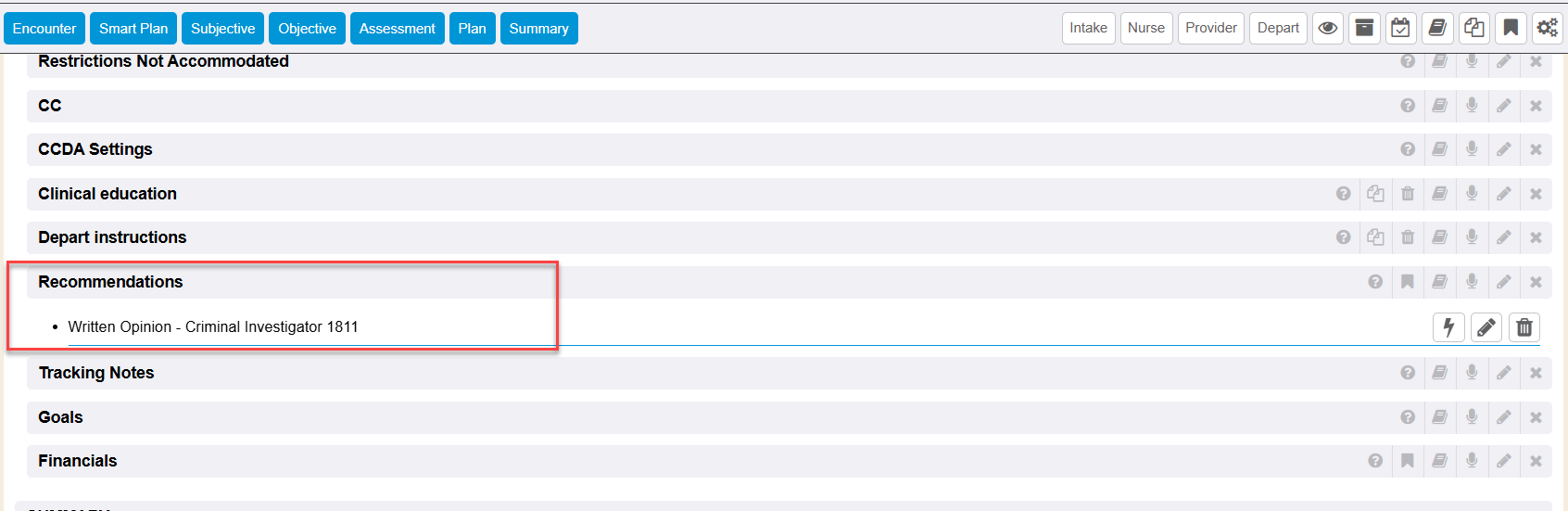Click the eye view icon in top toolbar
Viewport: 1568px width, 511px height.
(x=1328, y=28)
